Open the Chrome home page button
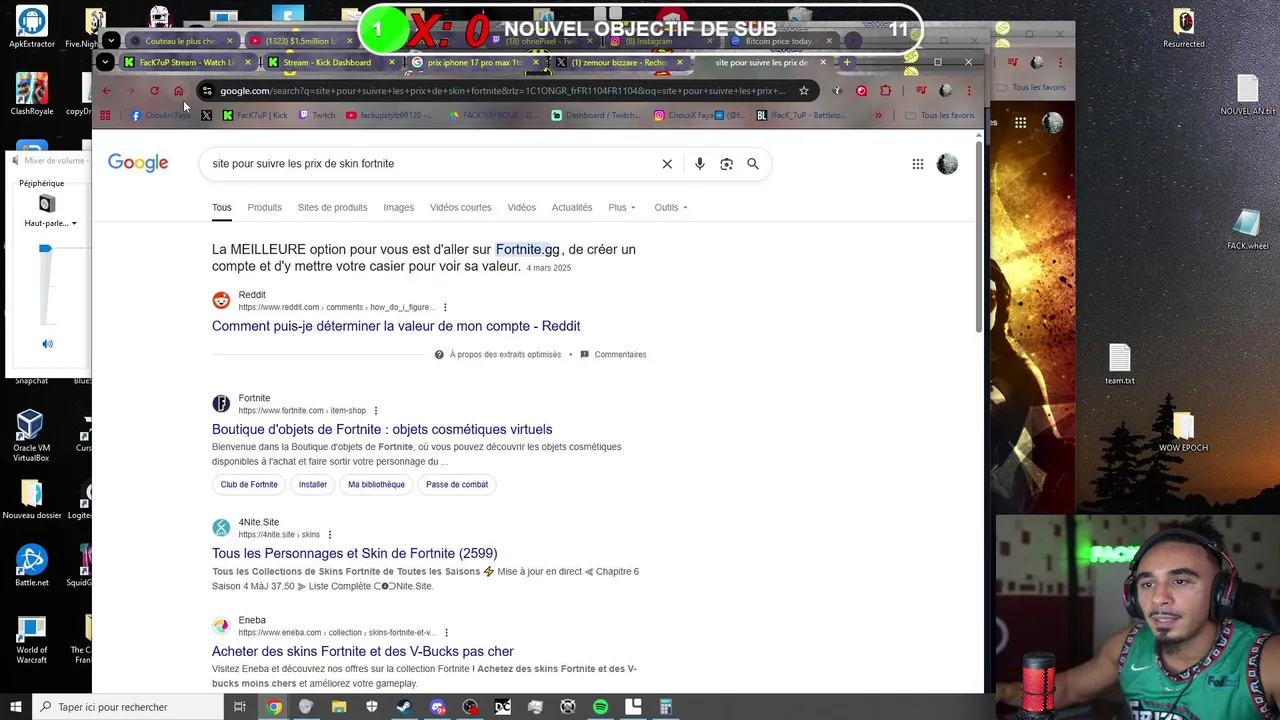Image resolution: width=1280 pixels, height=720 pixels. 178,91
